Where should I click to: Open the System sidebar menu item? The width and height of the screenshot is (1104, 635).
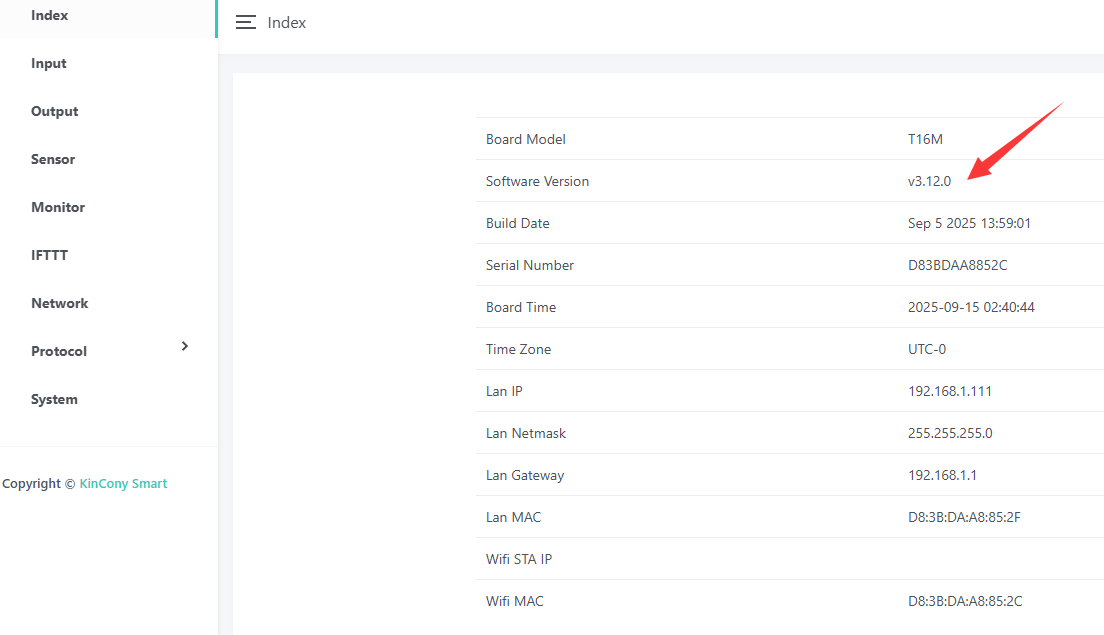[54, 400]
